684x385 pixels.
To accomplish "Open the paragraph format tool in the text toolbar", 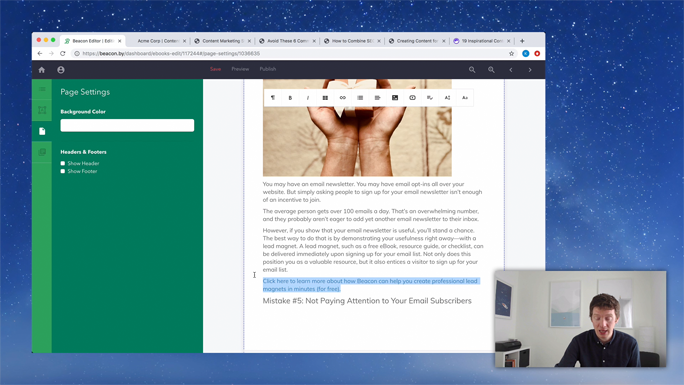I will (x=273, y=98).
